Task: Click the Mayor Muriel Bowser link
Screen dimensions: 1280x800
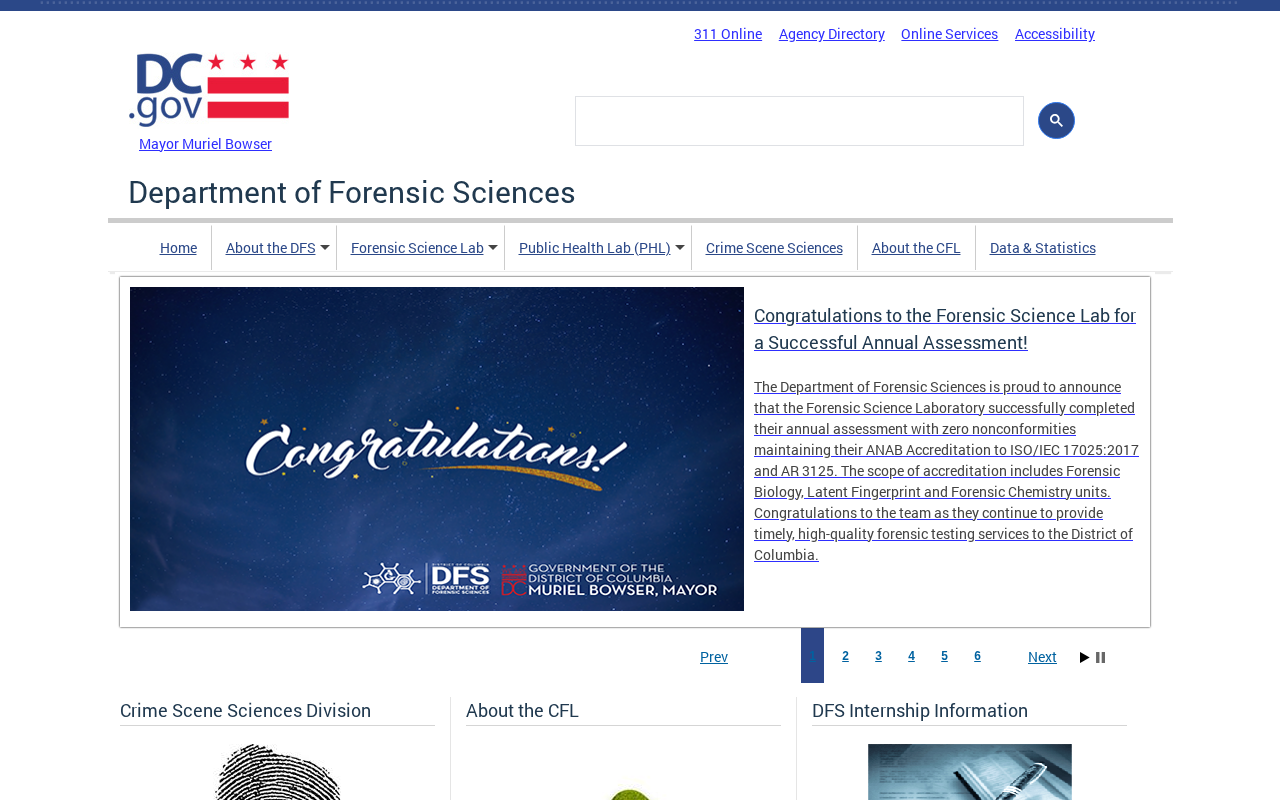Action: 205,144
